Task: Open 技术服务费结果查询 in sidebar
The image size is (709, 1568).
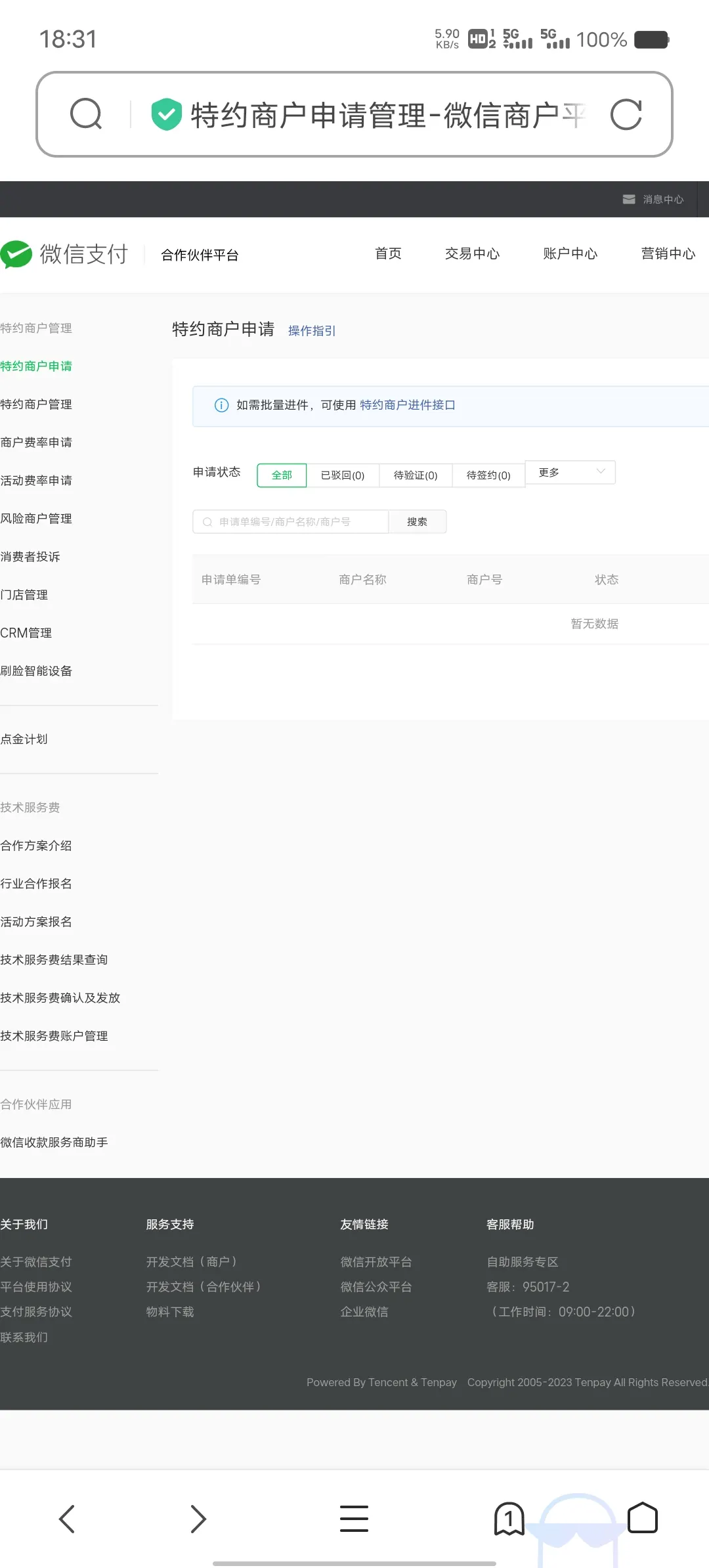Action: [x=54, y=960]
